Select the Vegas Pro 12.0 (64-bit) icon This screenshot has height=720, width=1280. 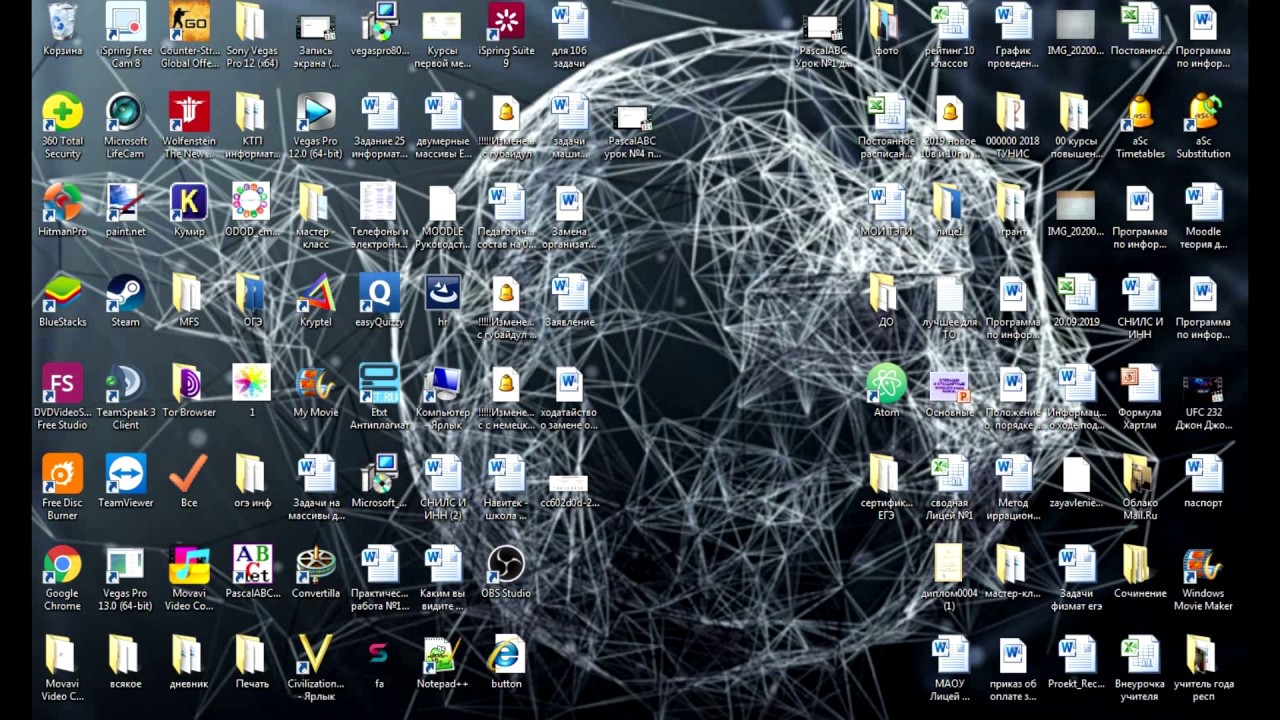coord(315,127)
